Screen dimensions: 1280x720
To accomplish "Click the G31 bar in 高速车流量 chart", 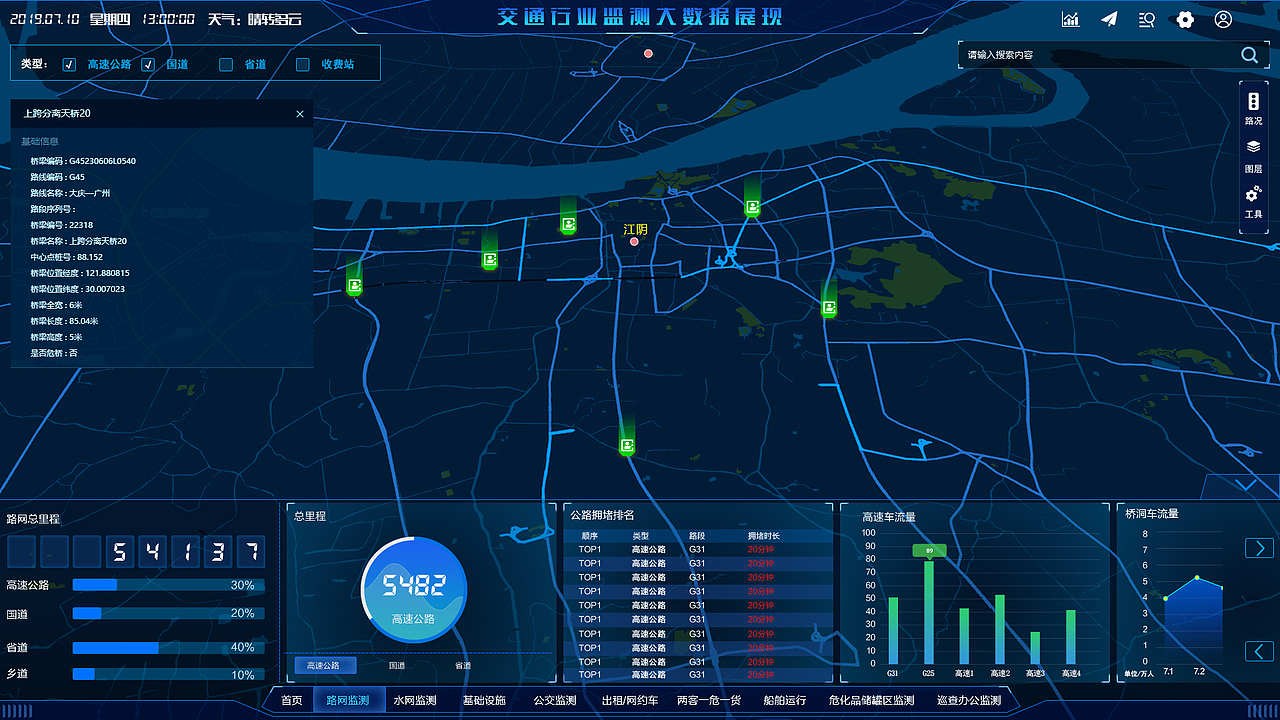I will pos(893,631).
